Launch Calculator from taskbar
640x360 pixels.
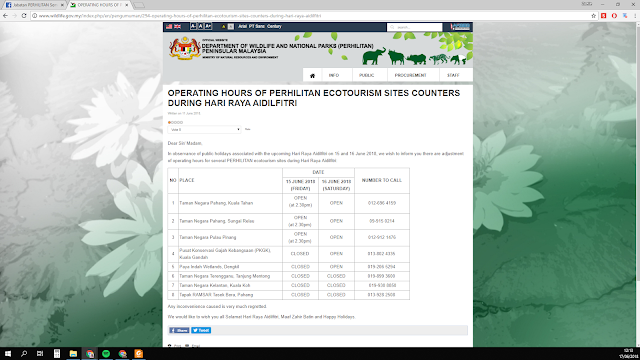(x=57, y=353)
